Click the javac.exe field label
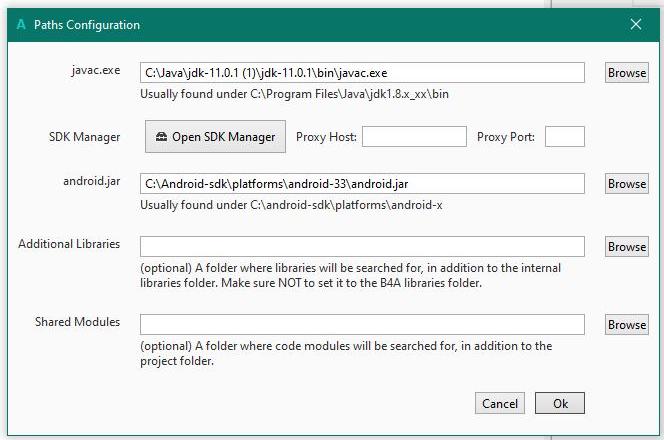The image size is (664, 440). pos(91,71)
